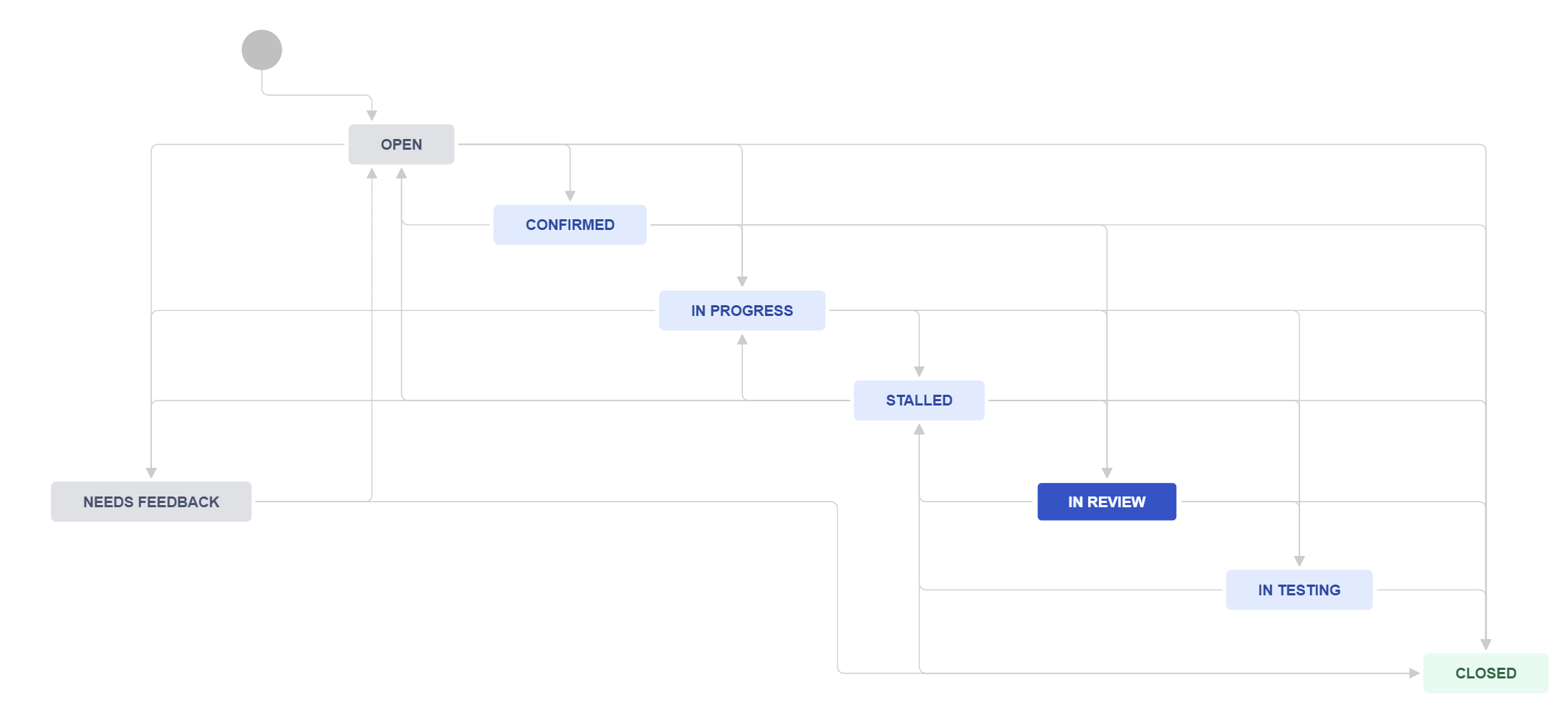
Task: Click arrowhead pointing down into IN REVIEW
Action: 1107,473
